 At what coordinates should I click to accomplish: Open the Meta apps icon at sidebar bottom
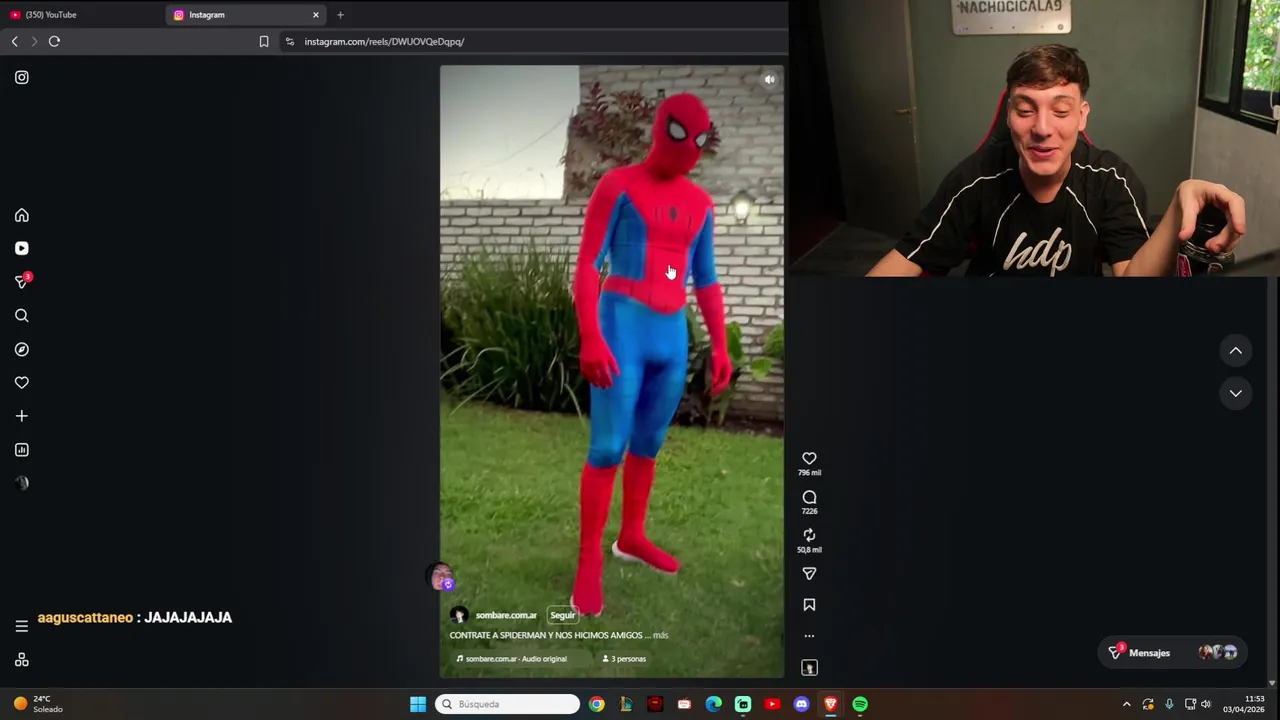click(22, 660)
